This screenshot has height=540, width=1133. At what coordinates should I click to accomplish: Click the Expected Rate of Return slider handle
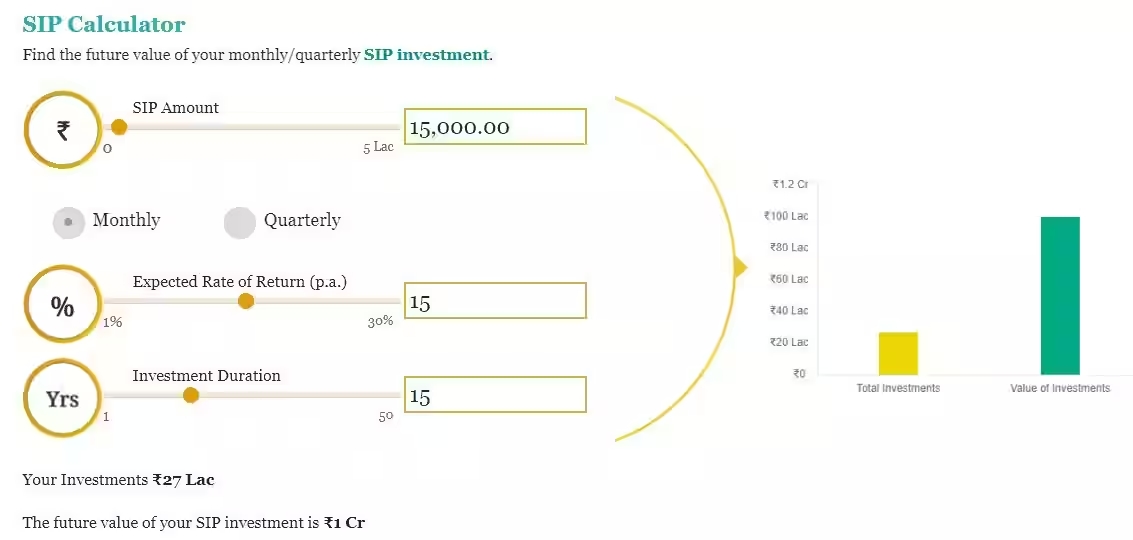(246, 301)
